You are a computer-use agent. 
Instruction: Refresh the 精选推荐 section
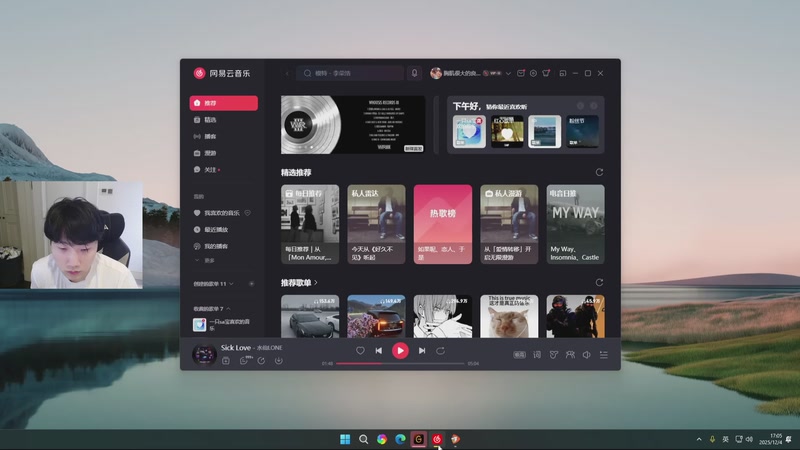tap(599, 172)
